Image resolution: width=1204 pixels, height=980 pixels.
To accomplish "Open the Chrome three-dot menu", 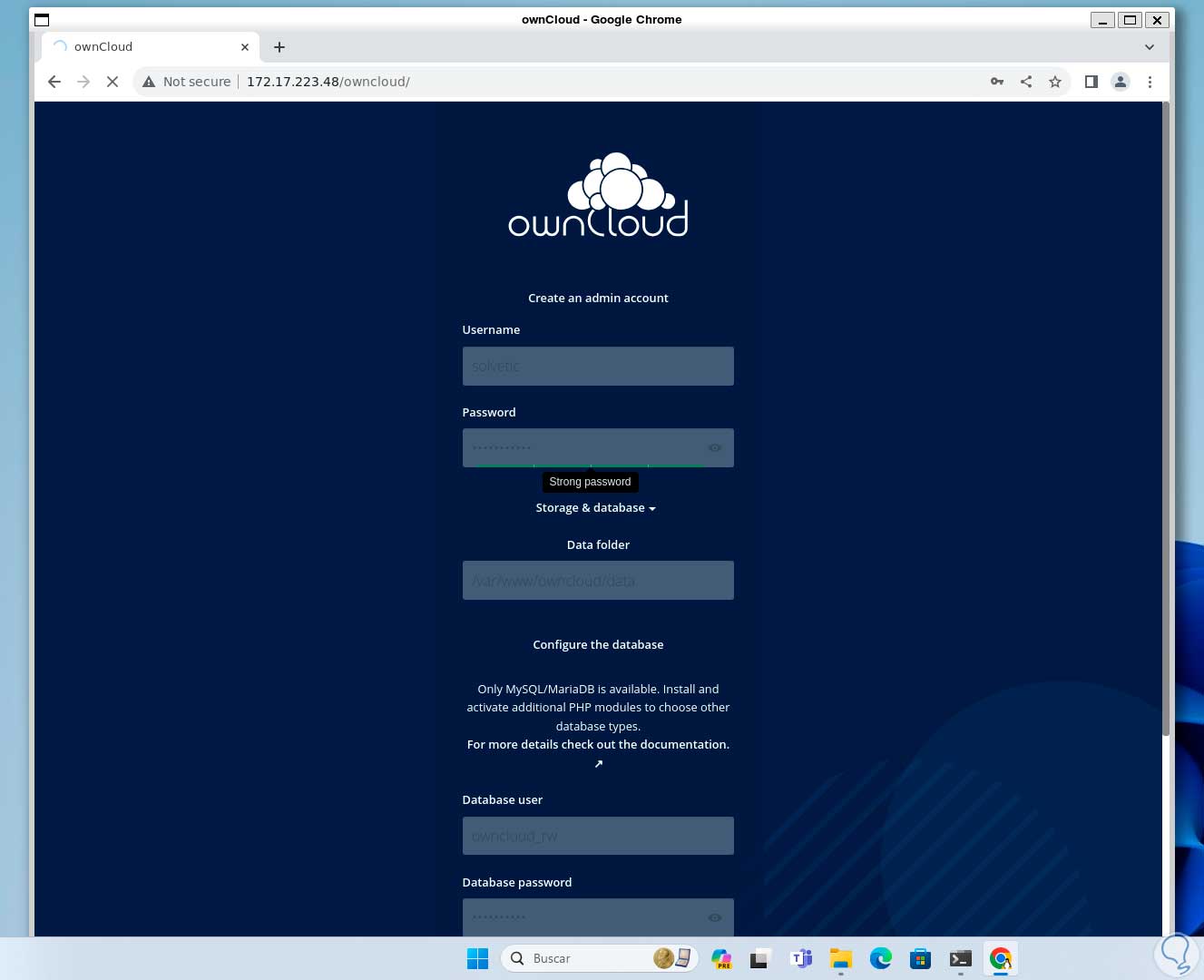I will pos(1150,82).
